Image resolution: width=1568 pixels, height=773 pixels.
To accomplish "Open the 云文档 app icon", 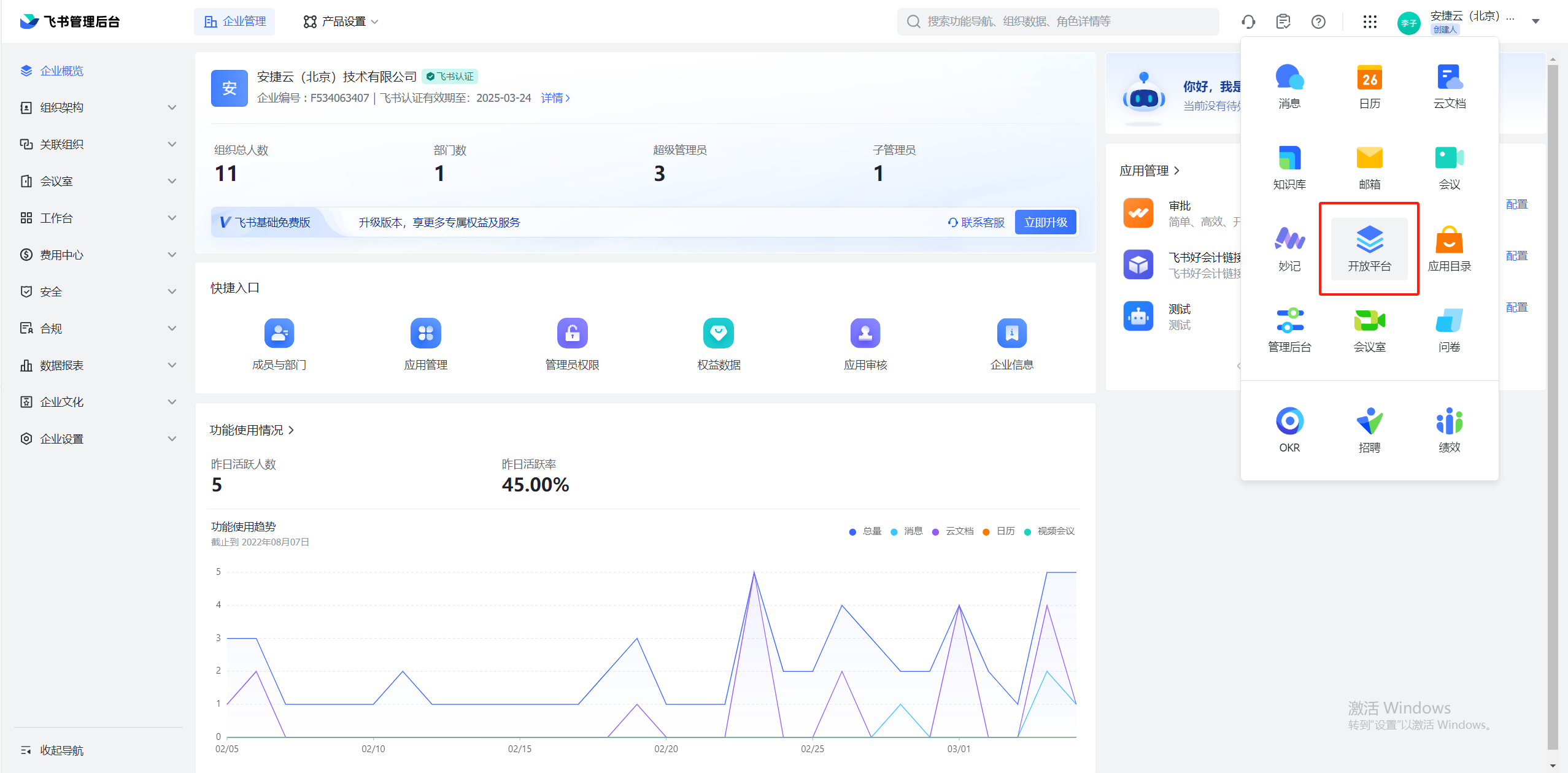I will pyautogui.click(x=1449, y=87).
